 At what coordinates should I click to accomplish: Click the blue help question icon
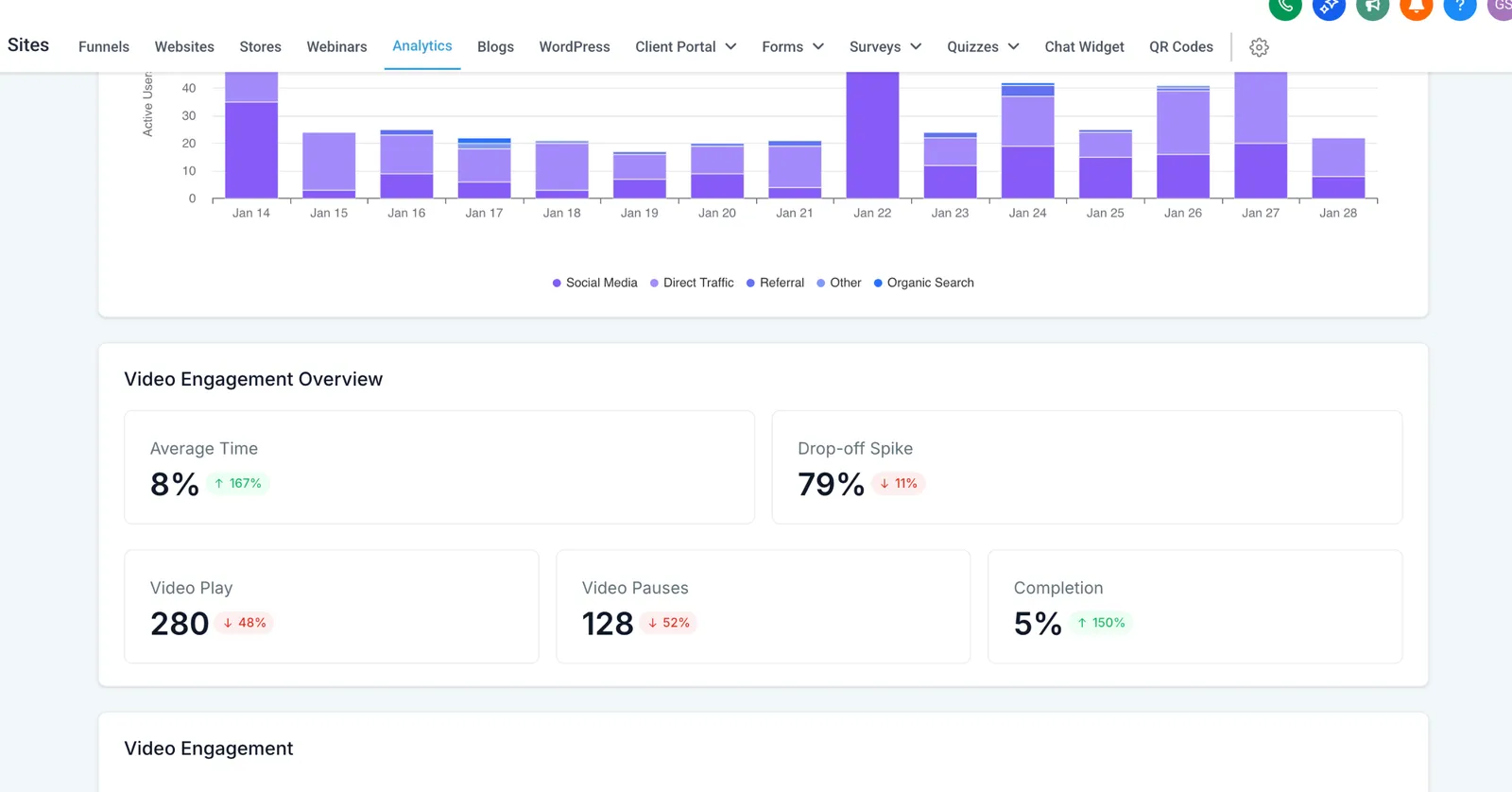[1460, 8]
